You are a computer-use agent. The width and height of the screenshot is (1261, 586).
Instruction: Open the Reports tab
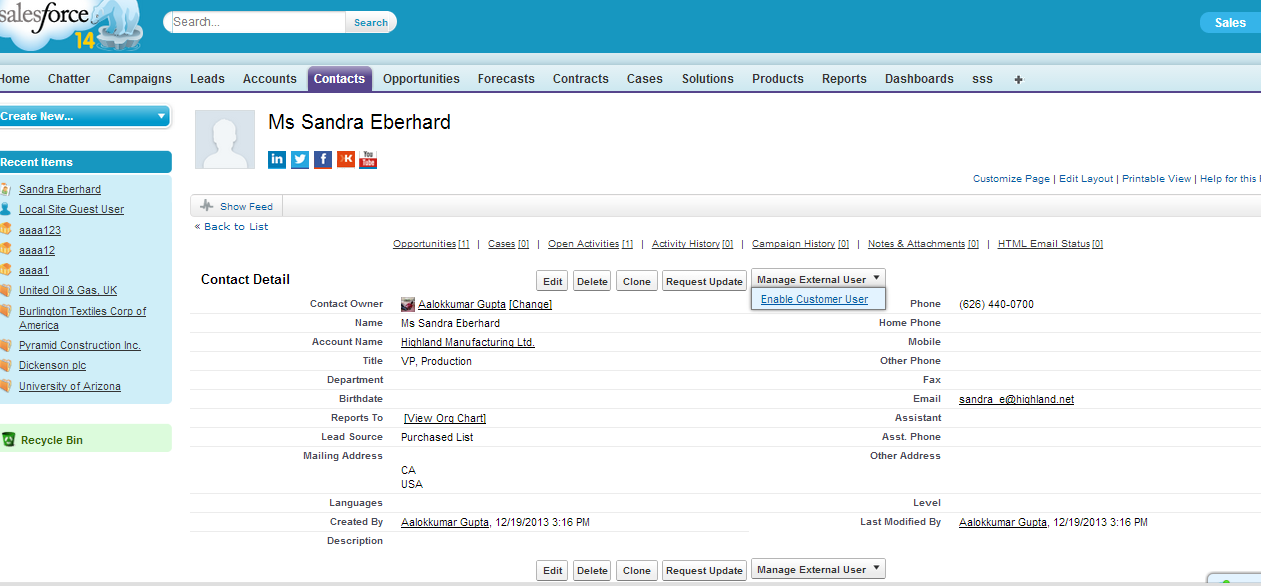coord(844,79)
